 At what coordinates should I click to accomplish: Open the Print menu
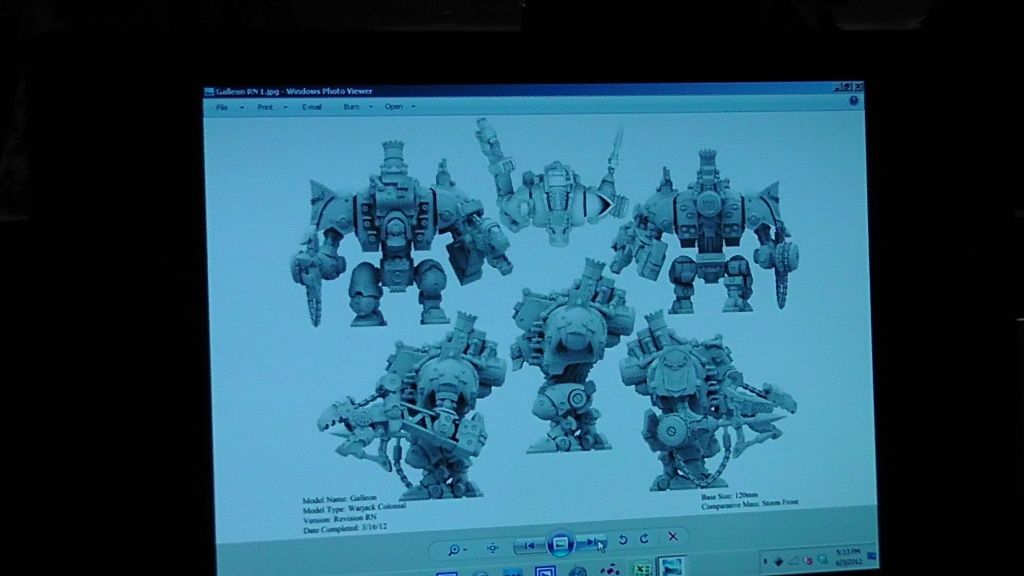coord(265,107)
